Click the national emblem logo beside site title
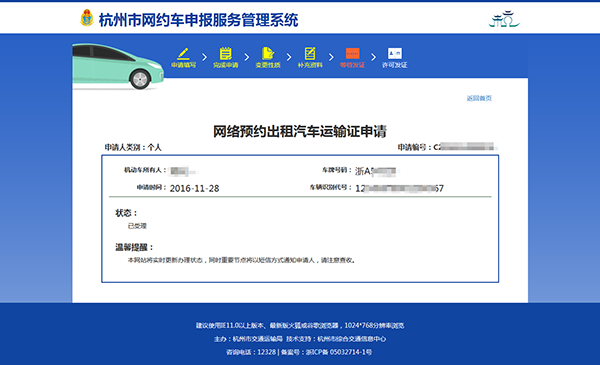The height and width of the screenshot is (365, 600). 87,18
